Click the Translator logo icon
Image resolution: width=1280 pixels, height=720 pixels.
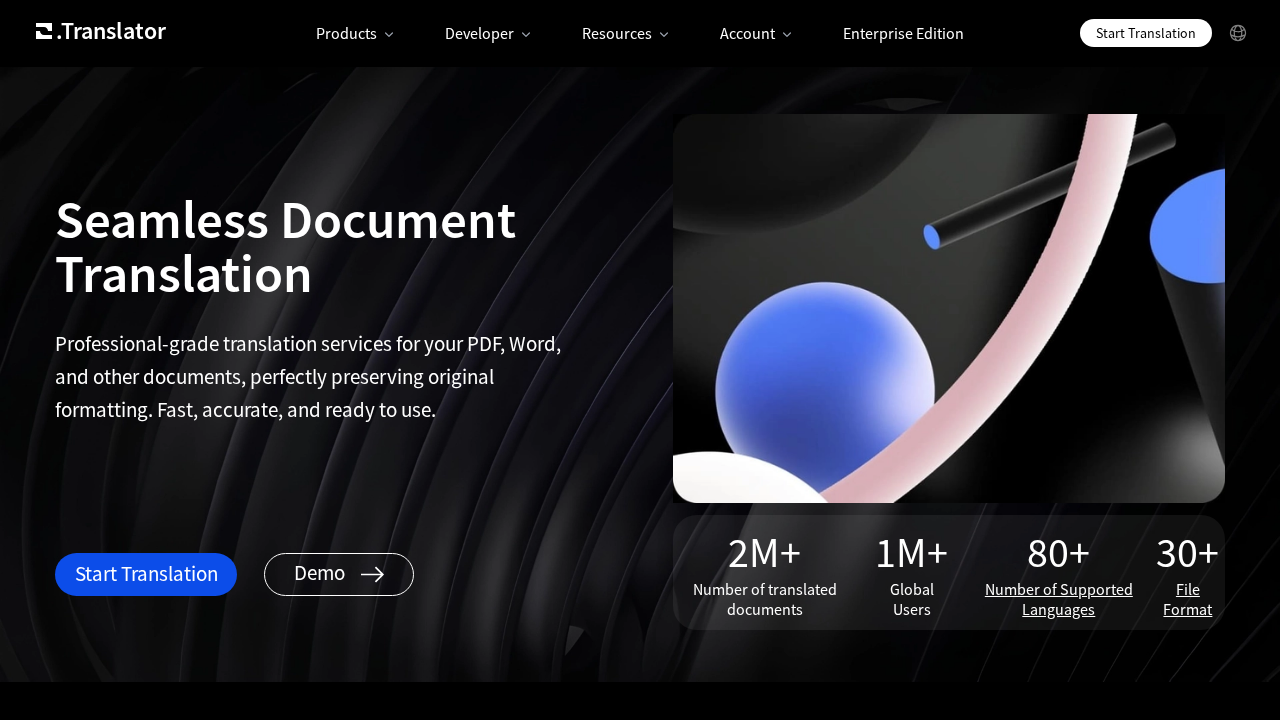click(x=44, y=31)
